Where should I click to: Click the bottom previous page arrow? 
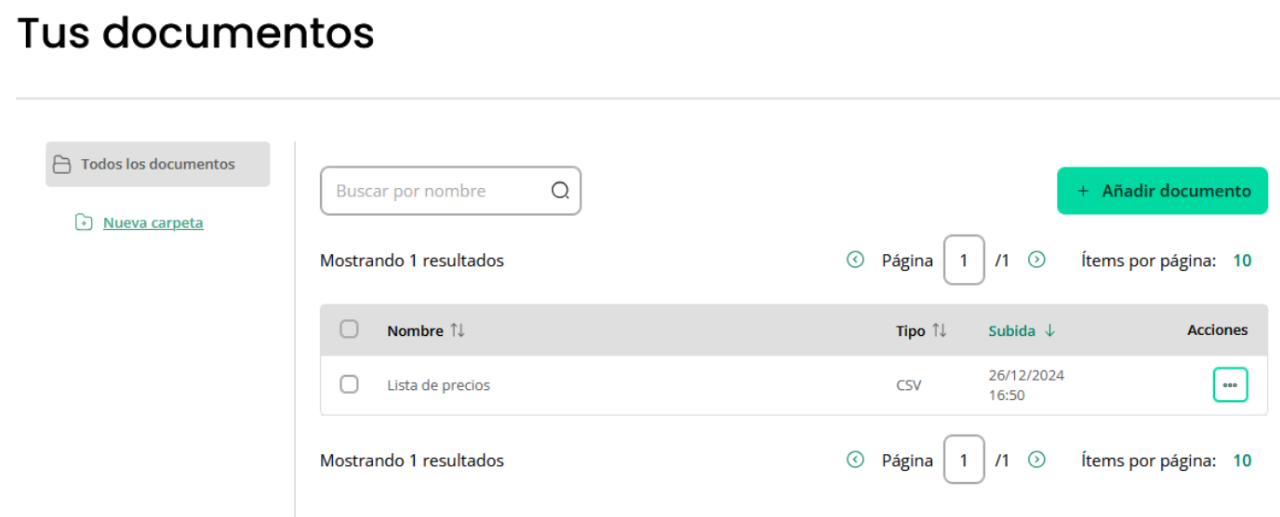tap(855, 460)
